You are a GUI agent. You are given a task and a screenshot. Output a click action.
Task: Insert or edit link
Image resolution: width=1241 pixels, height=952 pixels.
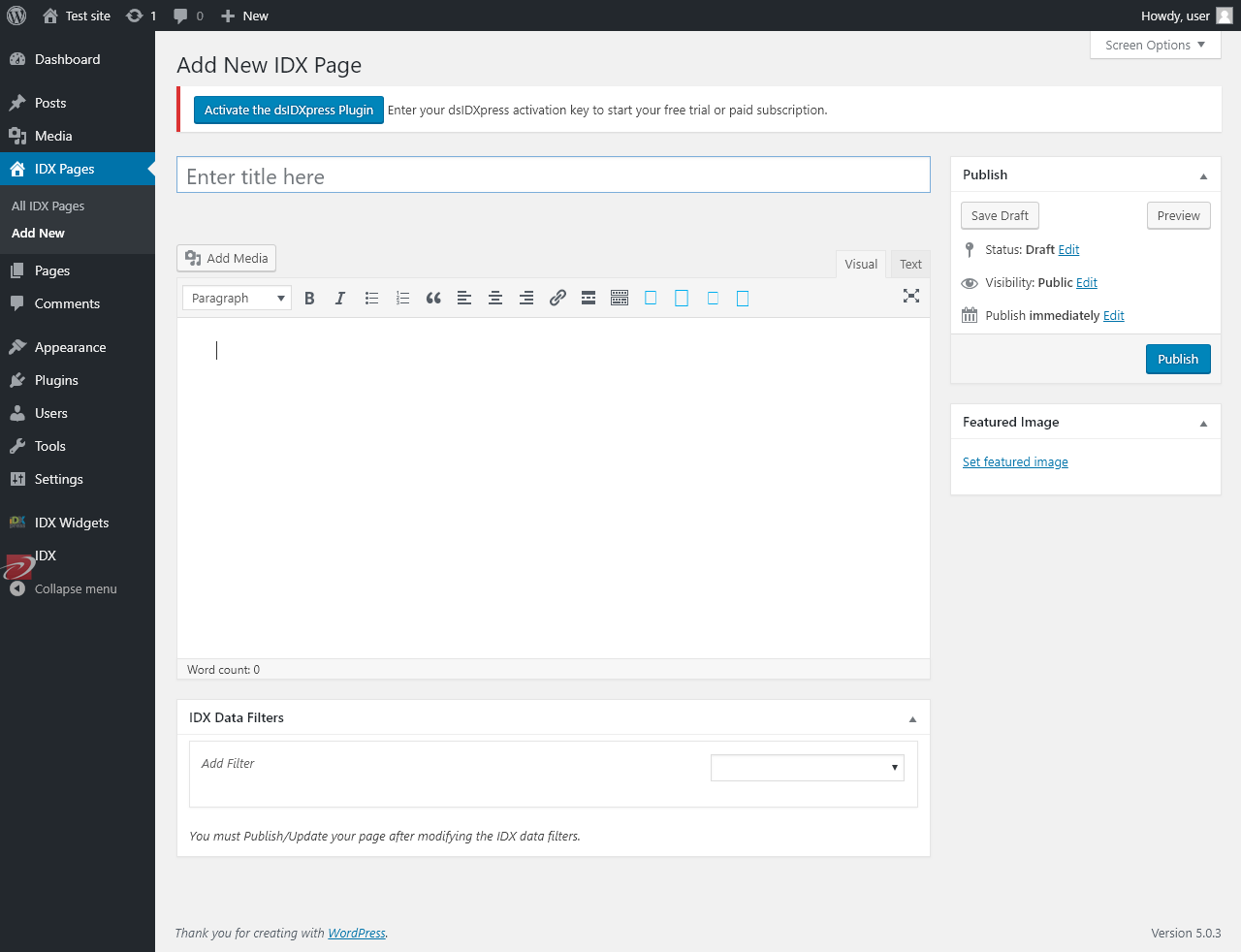(x=557, y=298)
